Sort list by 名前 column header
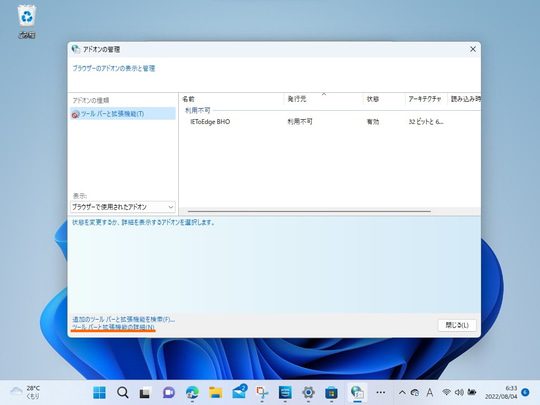This screenshot has height=405, width=540. [232, 99]
